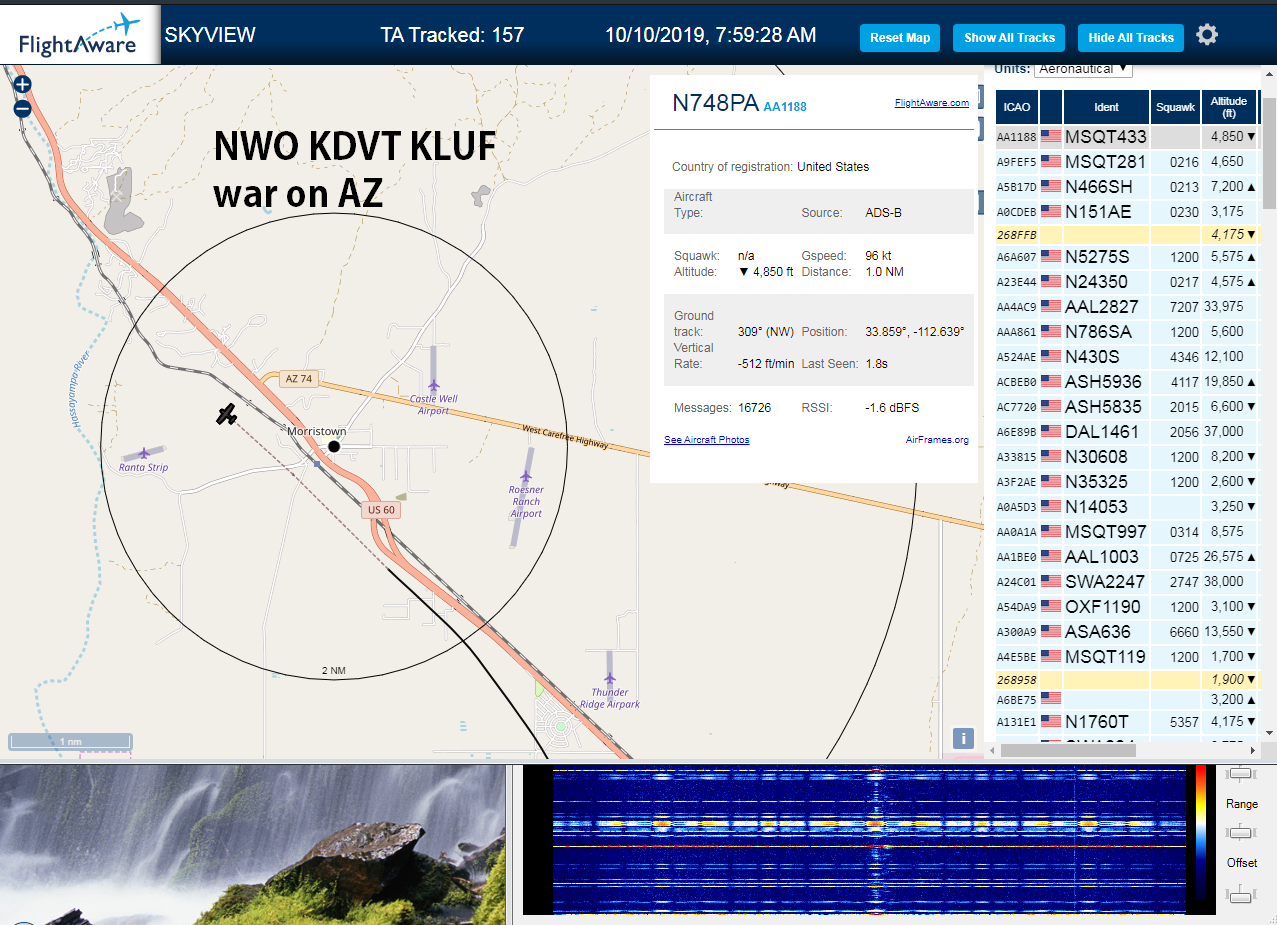Click the waterfall spectrum display
This screenshot has height=925, width=1277.
[868, 840]
